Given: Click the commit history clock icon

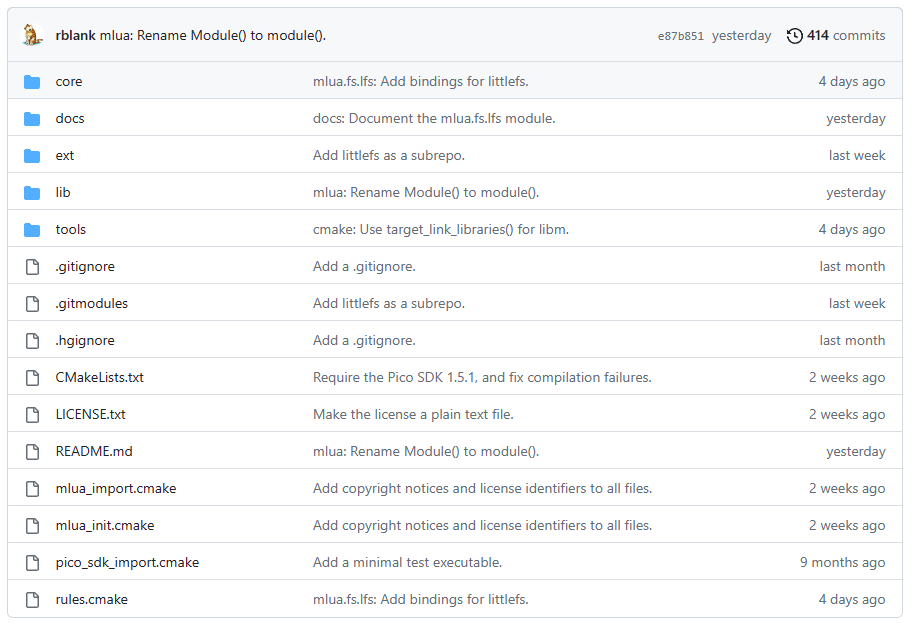Looking at the screenshot, I should (795, 35).
